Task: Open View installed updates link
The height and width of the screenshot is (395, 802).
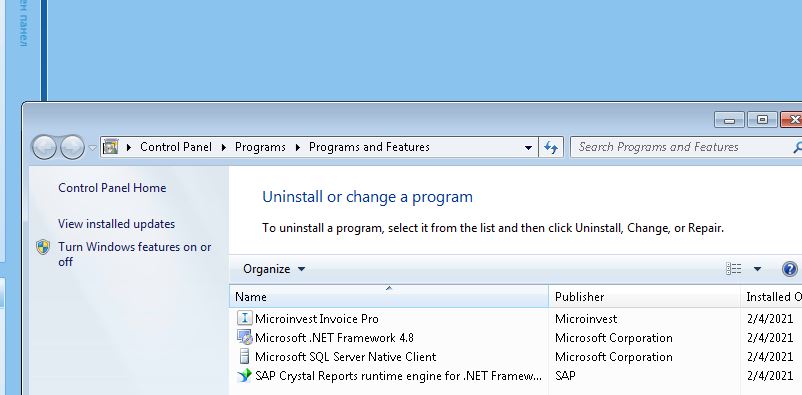Action: click(x=117, y=224)
